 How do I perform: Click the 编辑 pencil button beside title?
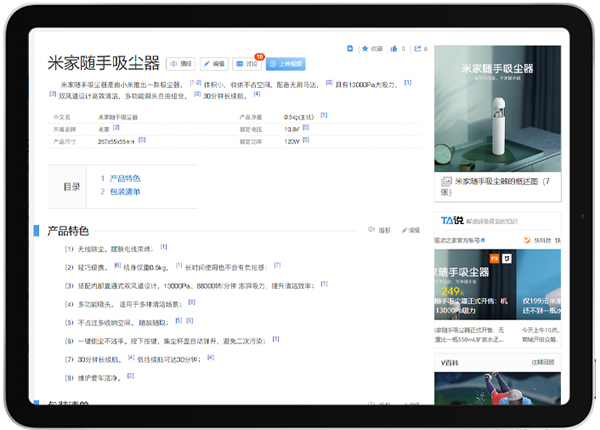pos(215,63)
